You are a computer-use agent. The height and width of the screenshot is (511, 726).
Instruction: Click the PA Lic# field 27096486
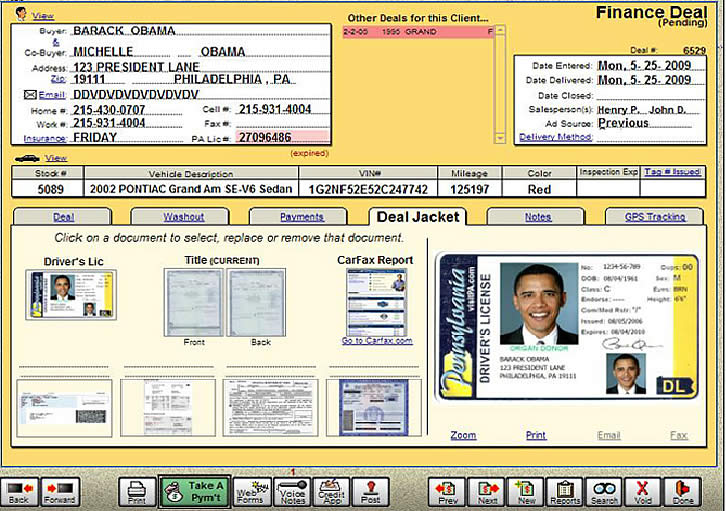[x=282, y=137]
